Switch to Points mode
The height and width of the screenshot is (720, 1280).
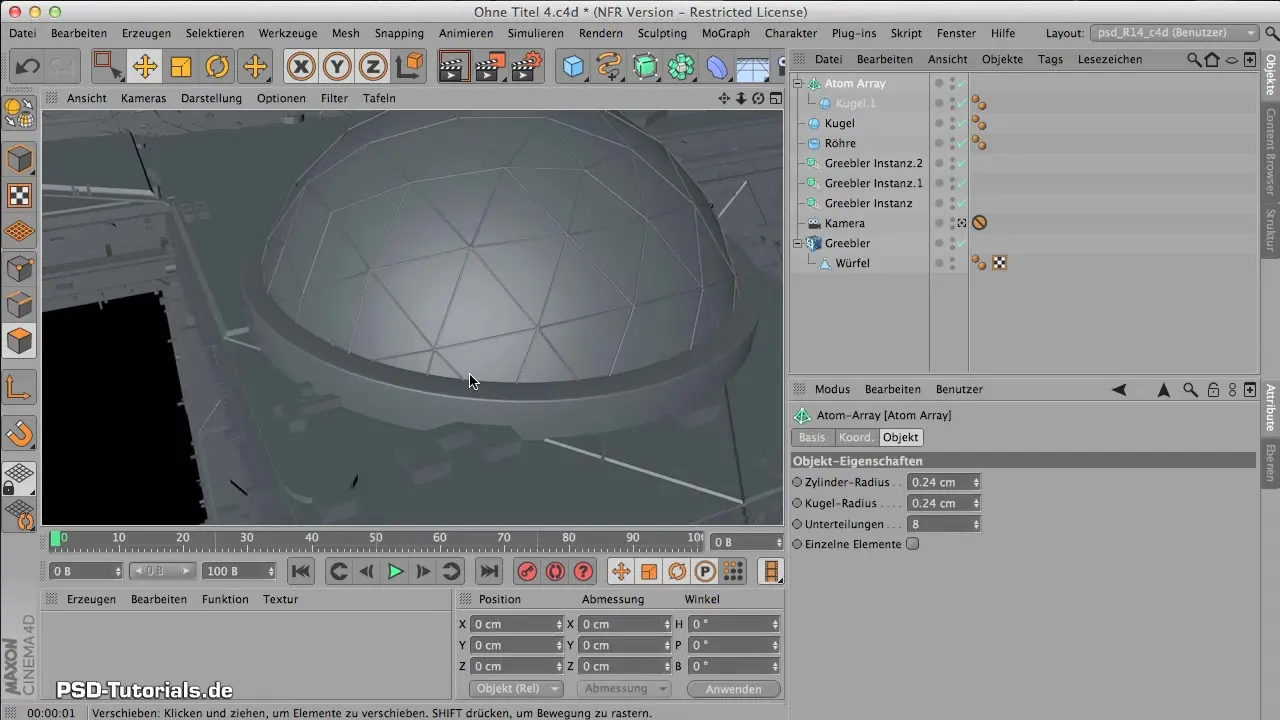pos(20,268)
